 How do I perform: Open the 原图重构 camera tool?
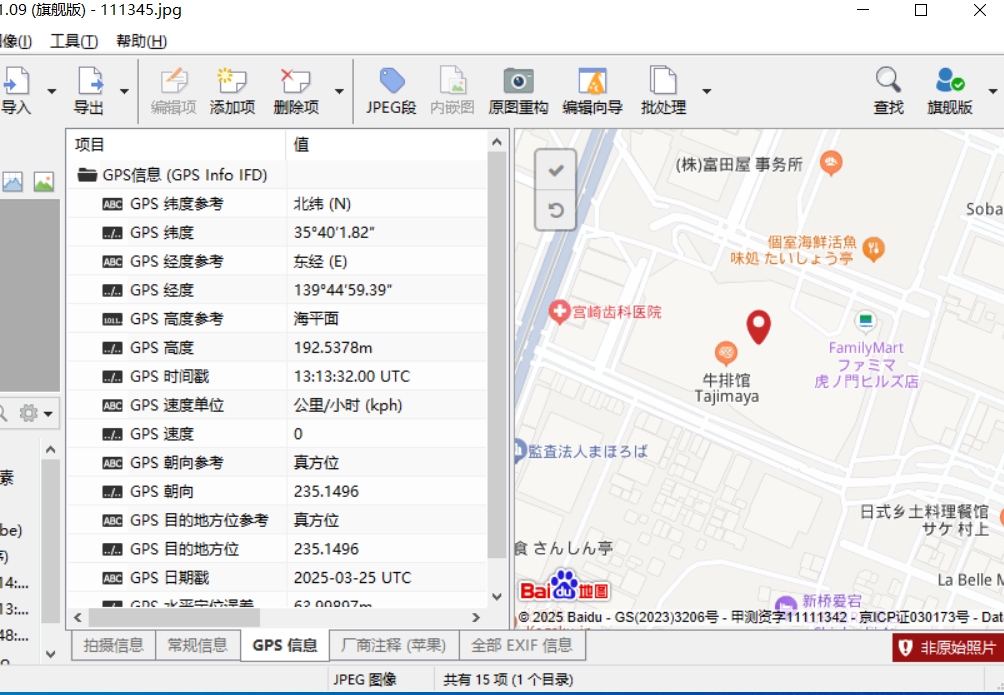pyautogui.click(x=518, y=82)
